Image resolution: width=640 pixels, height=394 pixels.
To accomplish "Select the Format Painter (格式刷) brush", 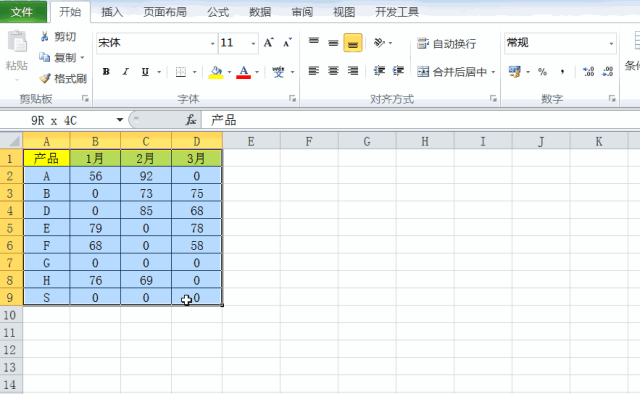I will coord(45,78).
